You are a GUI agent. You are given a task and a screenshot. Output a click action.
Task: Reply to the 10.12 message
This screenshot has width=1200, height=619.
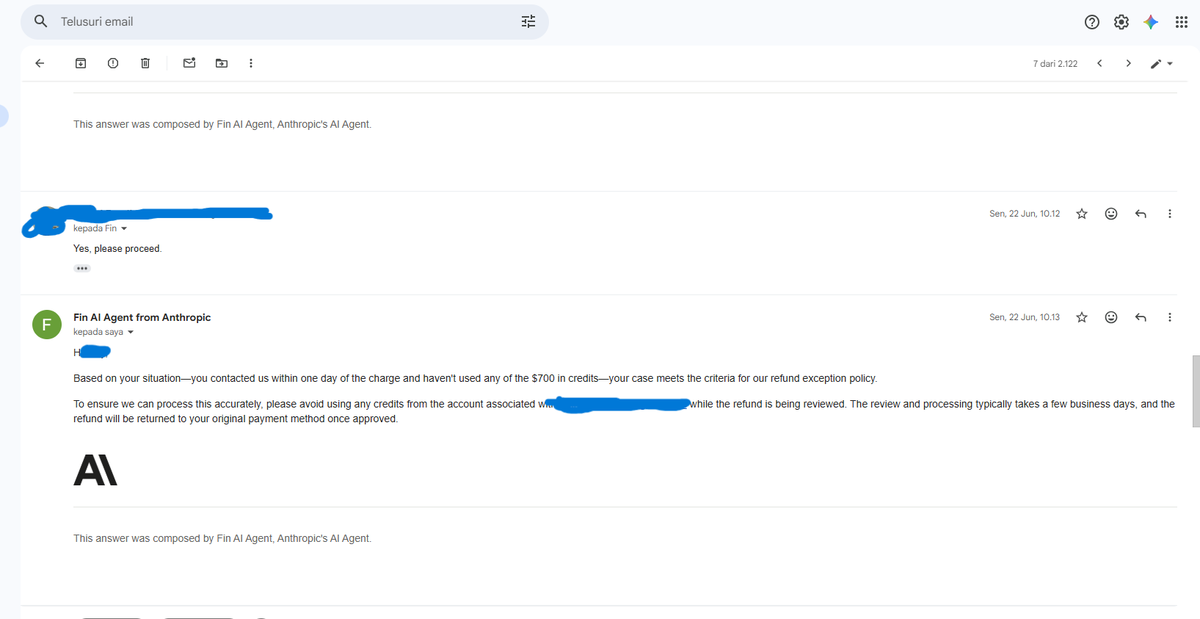[x=1140, y=213]
